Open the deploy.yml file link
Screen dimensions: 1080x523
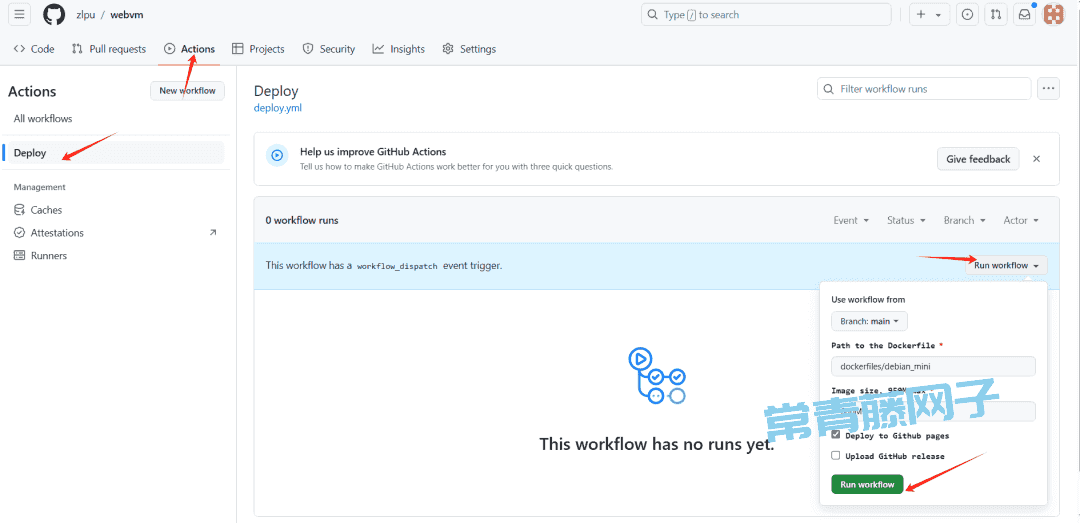pos(278,107)
